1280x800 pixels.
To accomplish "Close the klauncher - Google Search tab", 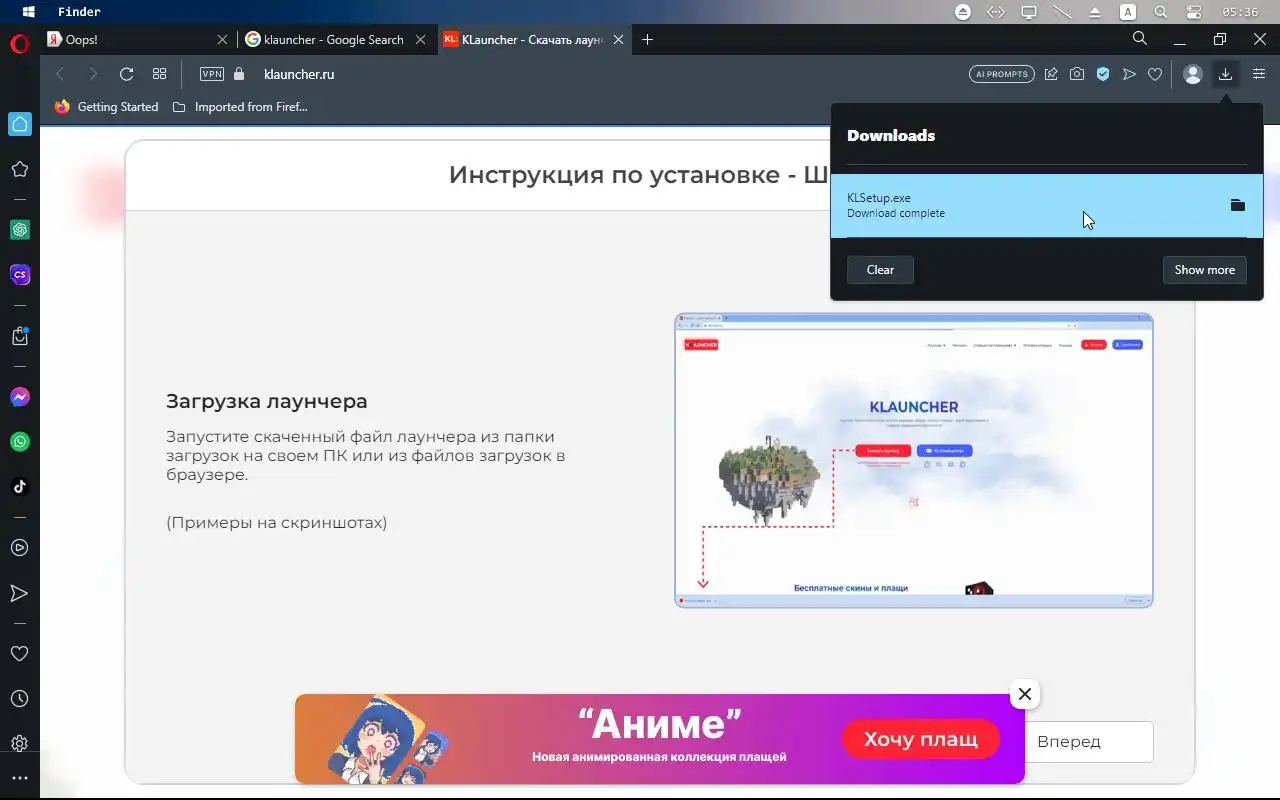I will click(420, 40).
